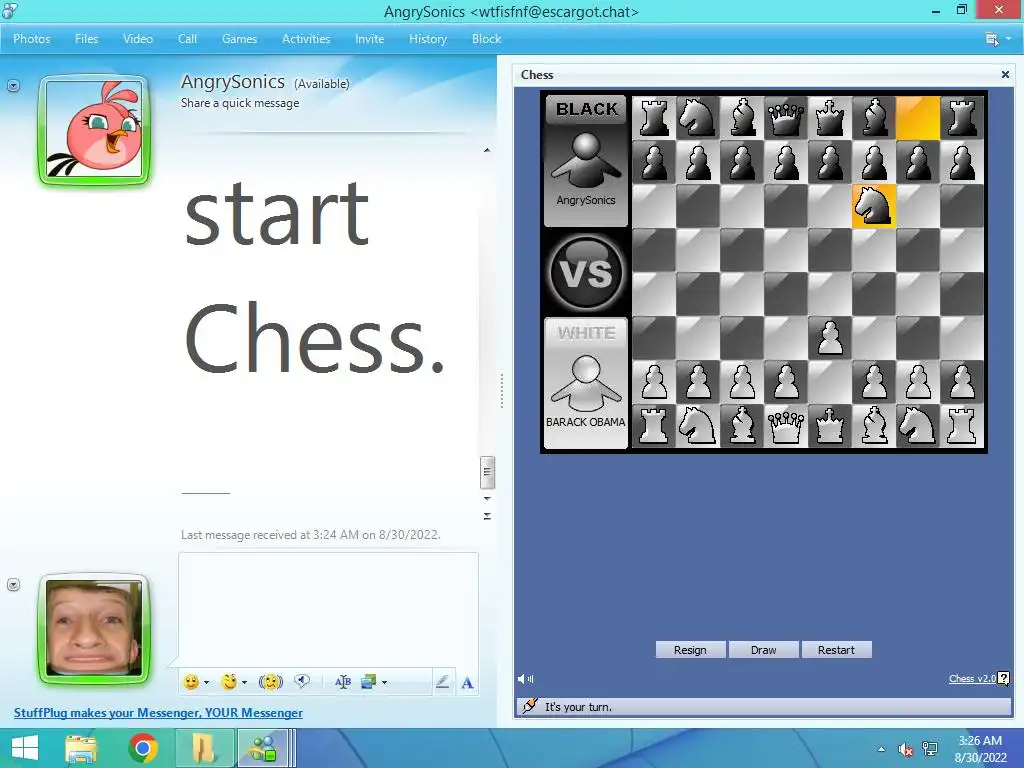The width and height of the screenshot is (1024, 768).
Task: Select the handwriting pen icon
Action: click(443, 682)
